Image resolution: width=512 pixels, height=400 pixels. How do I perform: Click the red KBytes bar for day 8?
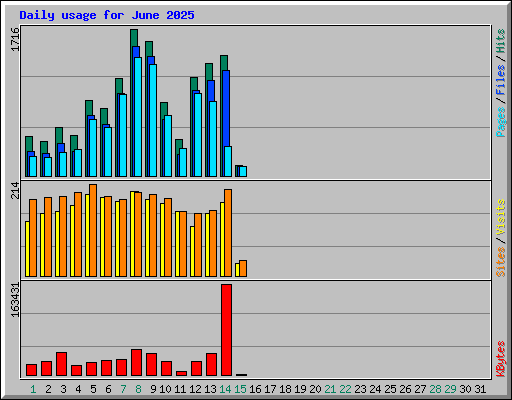[x=136, y=363]
